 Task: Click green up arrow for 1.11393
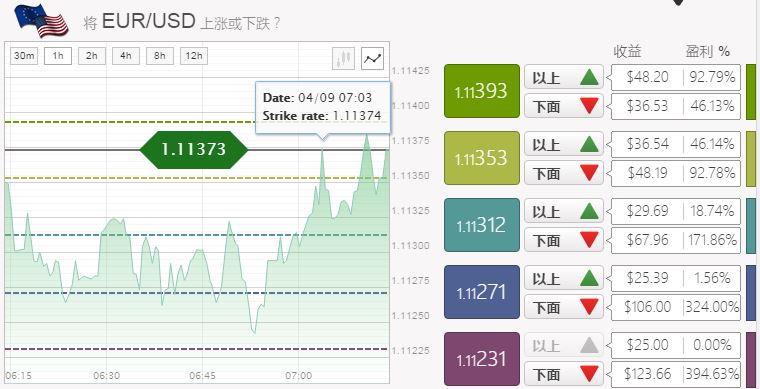point(589,78)
